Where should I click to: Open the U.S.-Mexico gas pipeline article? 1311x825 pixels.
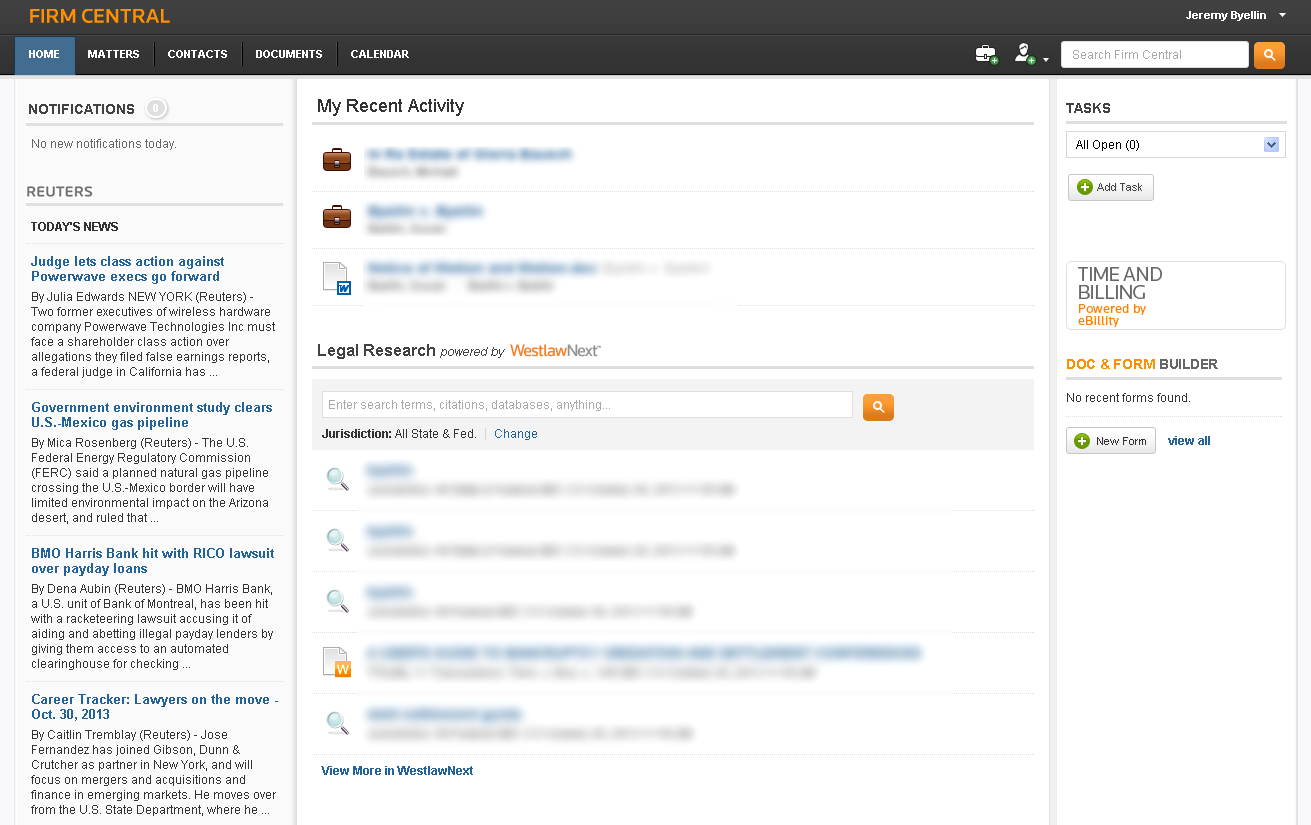(x=151, y=415)
